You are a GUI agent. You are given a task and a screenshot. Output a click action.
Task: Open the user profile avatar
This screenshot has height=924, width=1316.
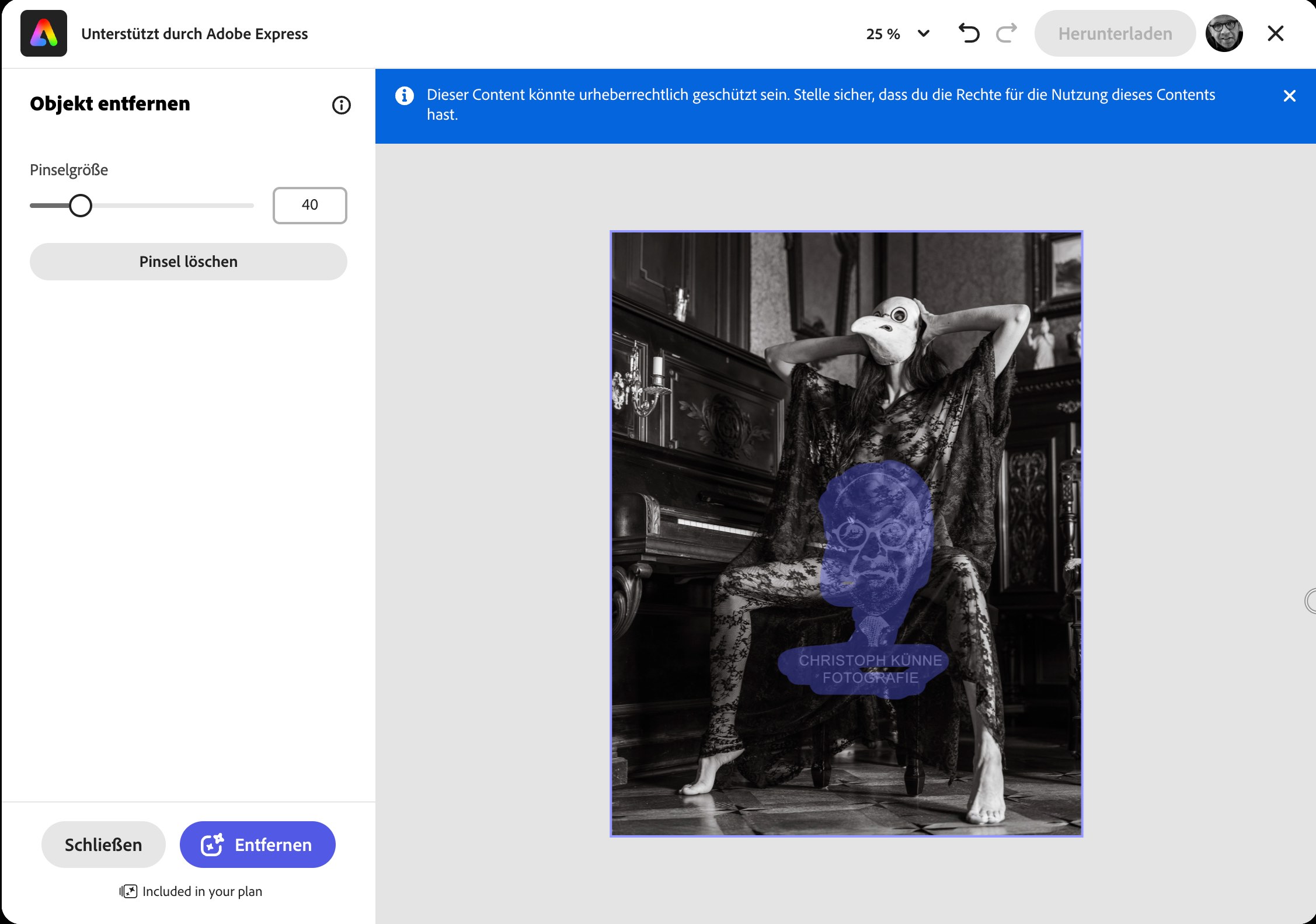[1224, 33]
